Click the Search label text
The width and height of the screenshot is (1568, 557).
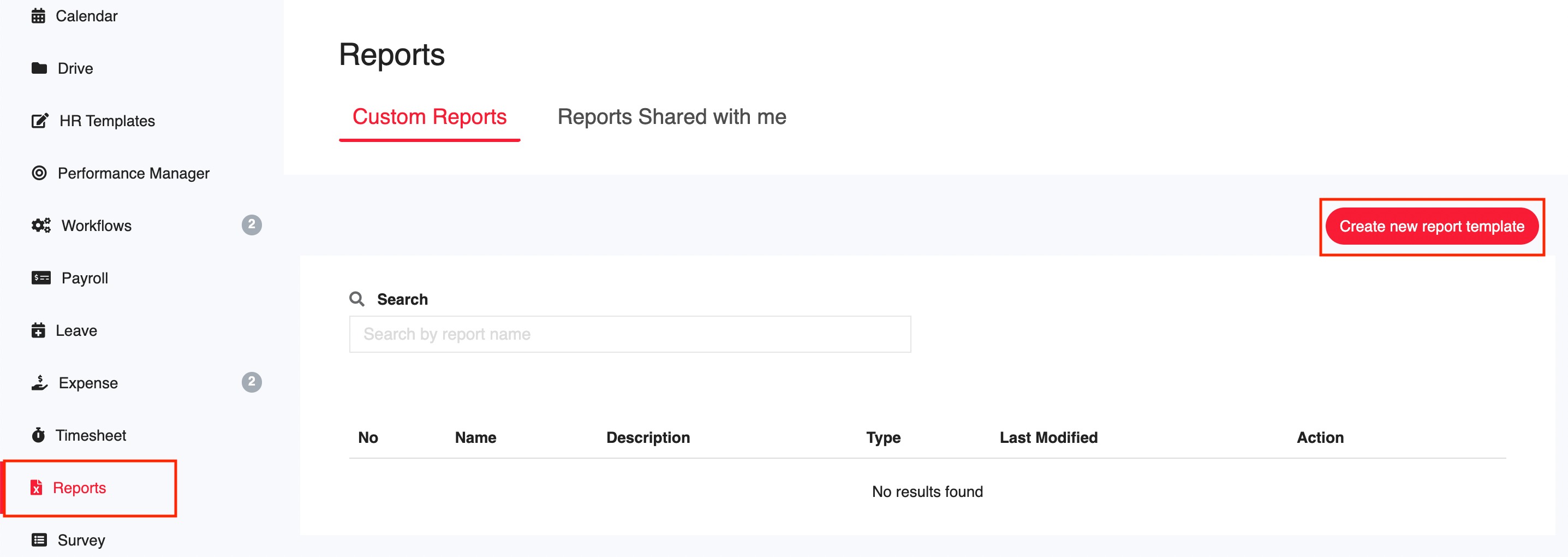click(x=402, y=299)
